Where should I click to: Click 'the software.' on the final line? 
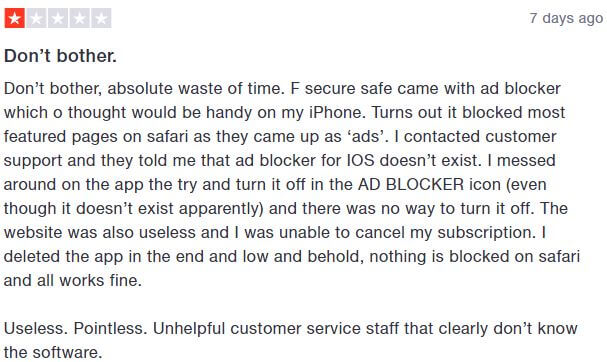point(53,353)
